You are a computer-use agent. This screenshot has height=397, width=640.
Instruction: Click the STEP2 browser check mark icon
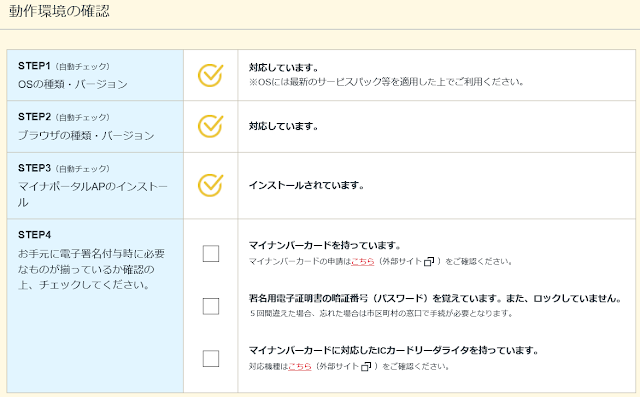211,126
